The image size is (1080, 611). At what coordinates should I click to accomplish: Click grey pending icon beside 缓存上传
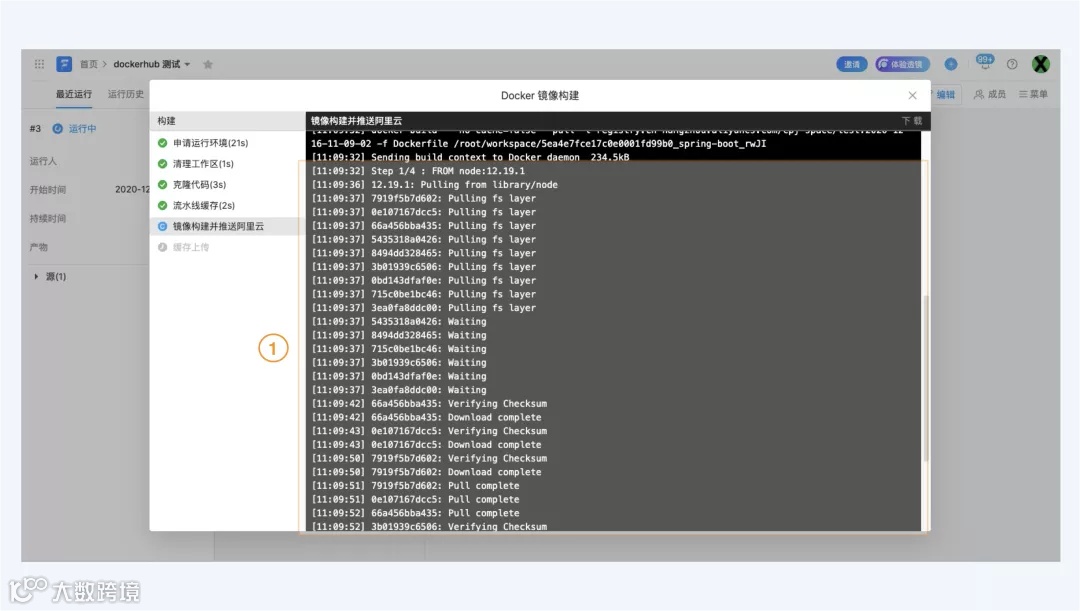tap(163, 247)
